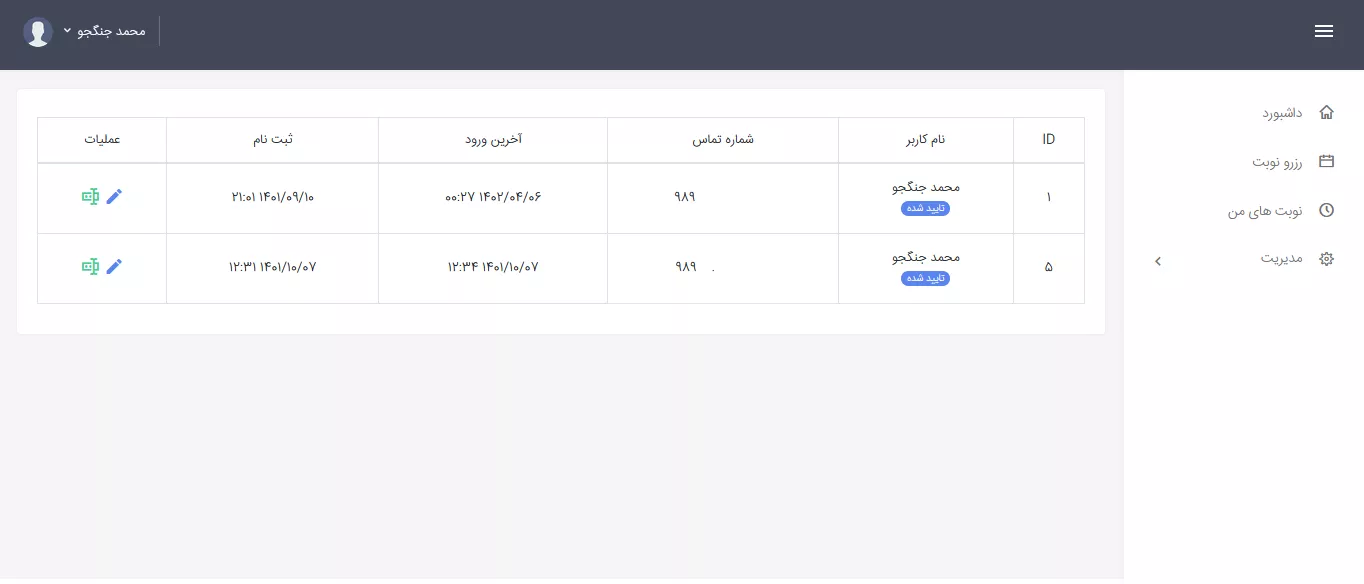Click the green rename icon for user ۱
1364x584 pixels.
[x=90, y=197]
